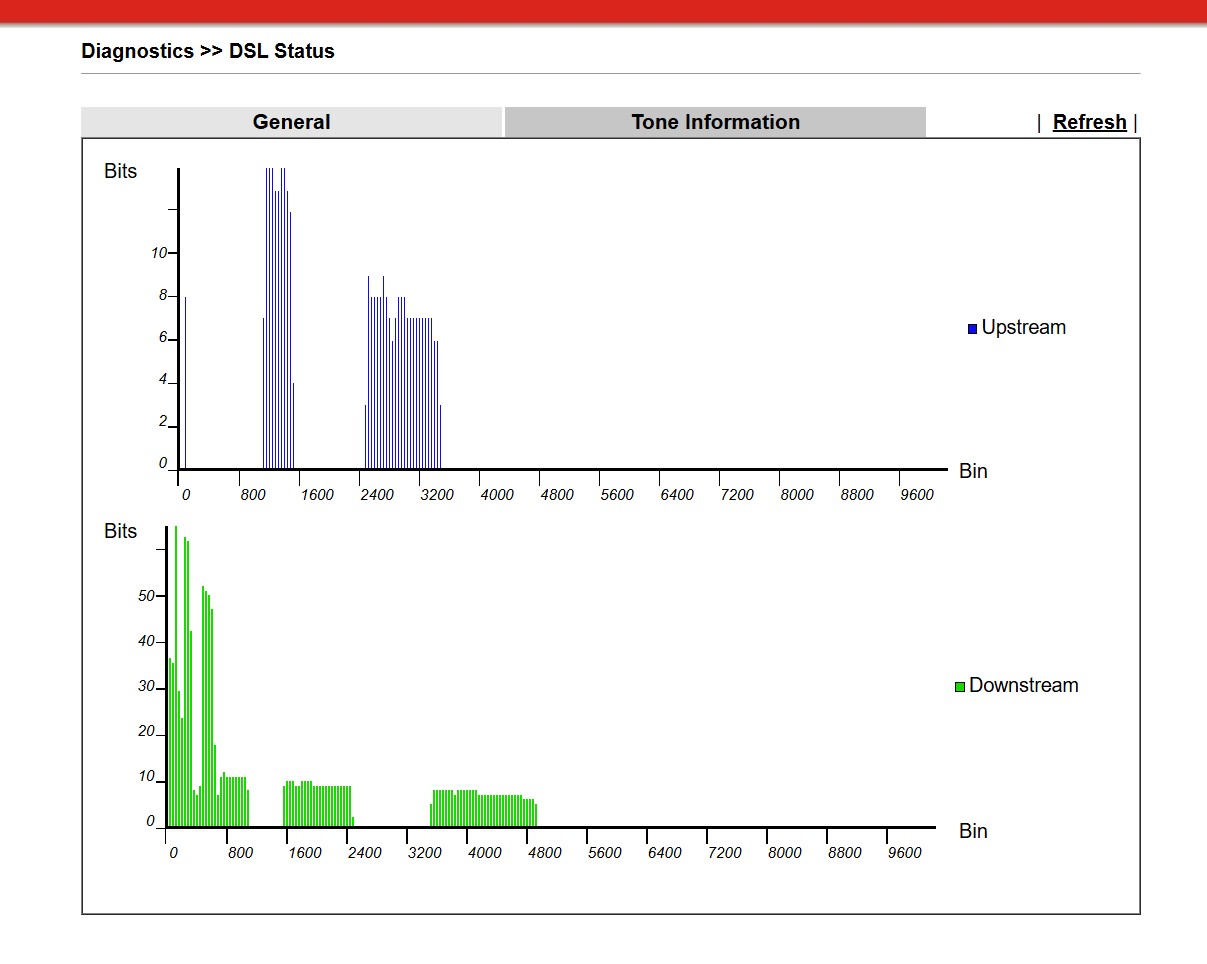Click the Refresh link
The image size is (1207, 964).
click(1089, 122)
